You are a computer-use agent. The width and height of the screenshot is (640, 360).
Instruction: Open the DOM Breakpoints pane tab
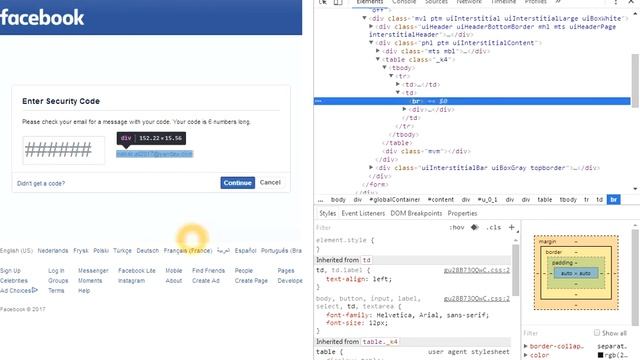pyautogui.click(x=416, y=213)
